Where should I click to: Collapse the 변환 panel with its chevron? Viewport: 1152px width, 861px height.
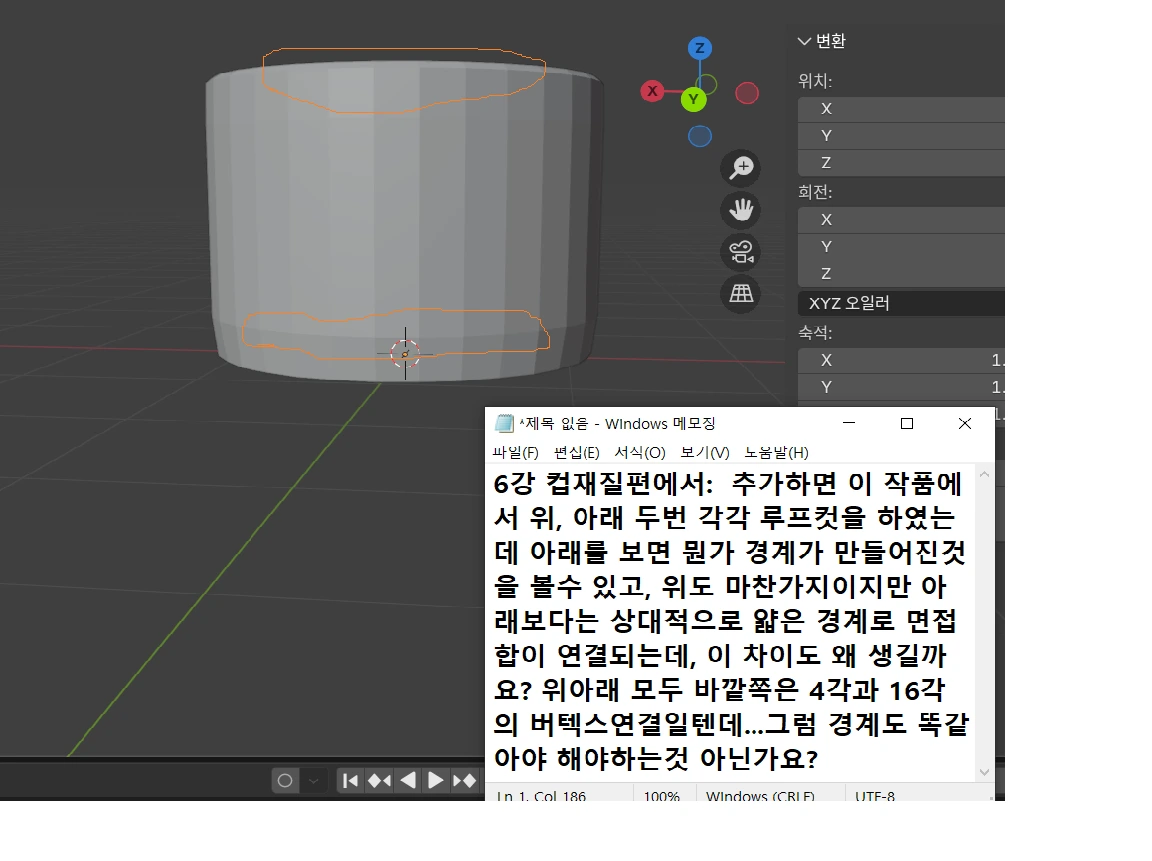[x=804, y=41]
